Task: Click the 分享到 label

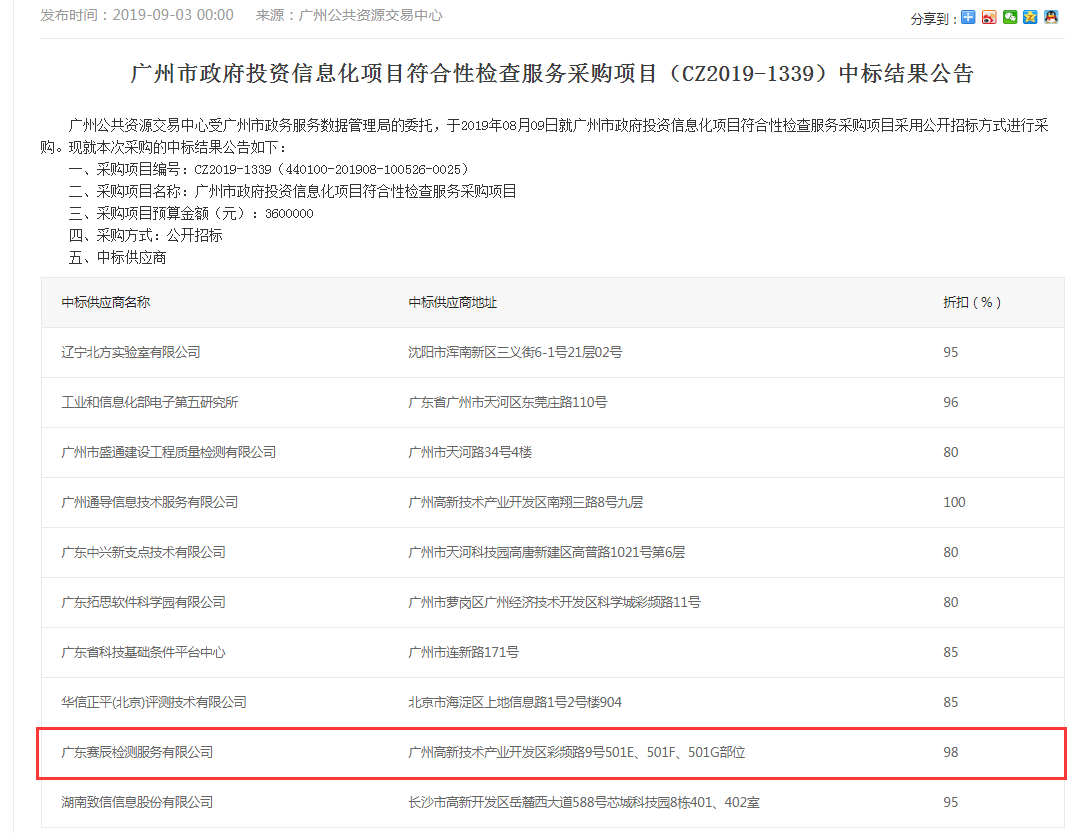Action: (x=933, y=19)
